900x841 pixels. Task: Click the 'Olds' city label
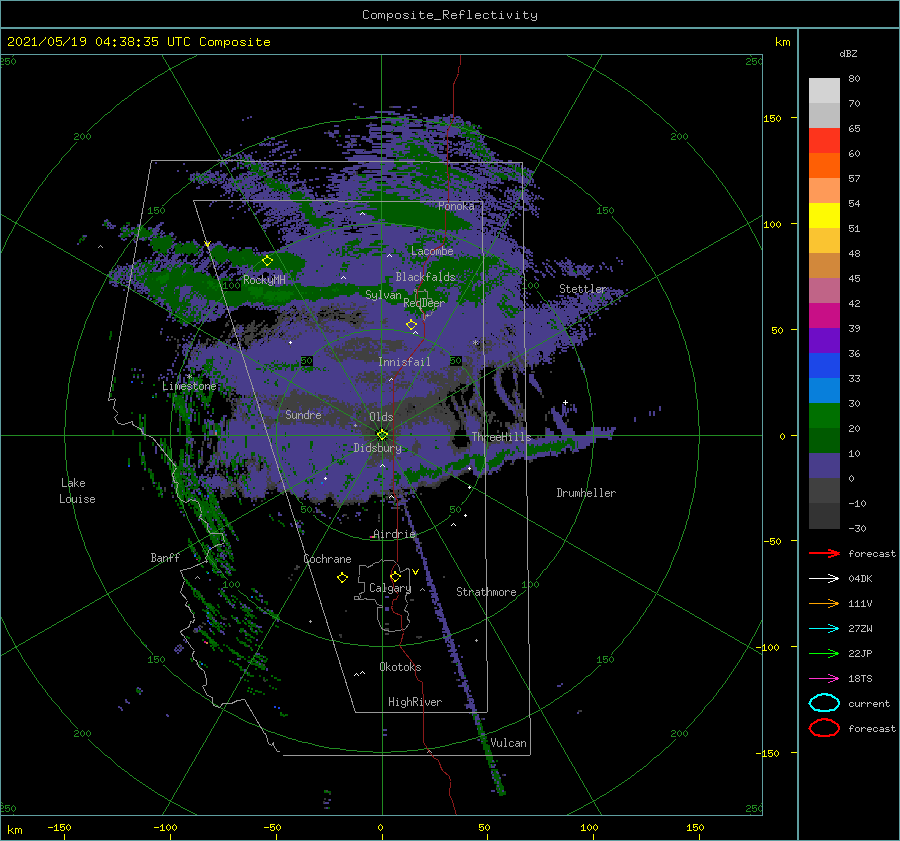[381, 417]
